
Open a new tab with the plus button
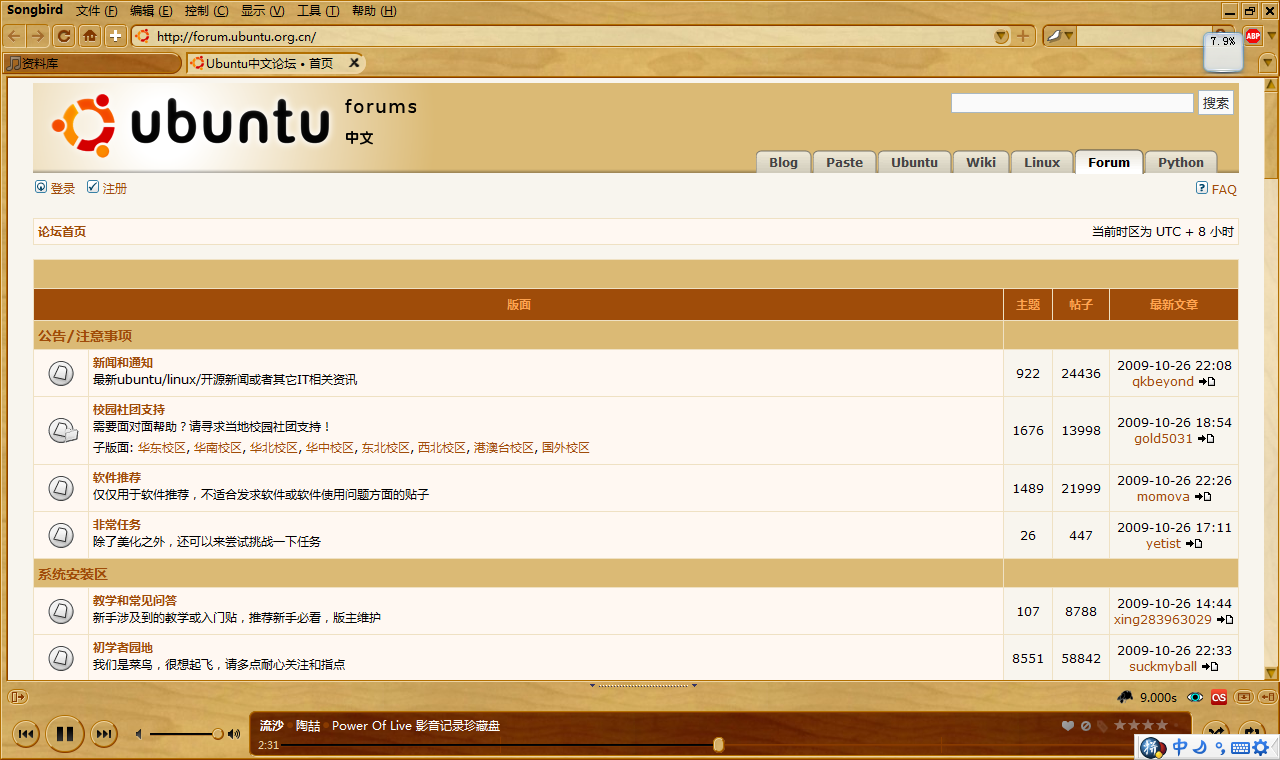click(116, 36)
